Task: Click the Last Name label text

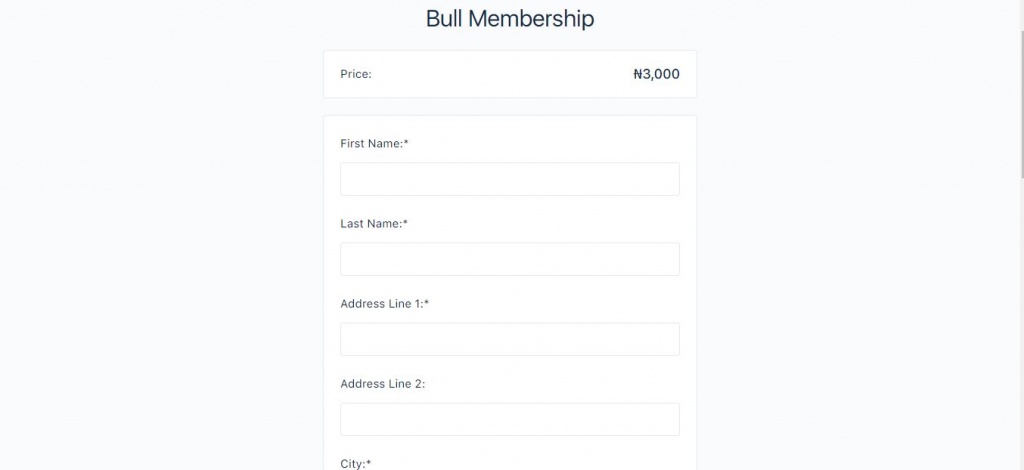Action: point(371,224)
